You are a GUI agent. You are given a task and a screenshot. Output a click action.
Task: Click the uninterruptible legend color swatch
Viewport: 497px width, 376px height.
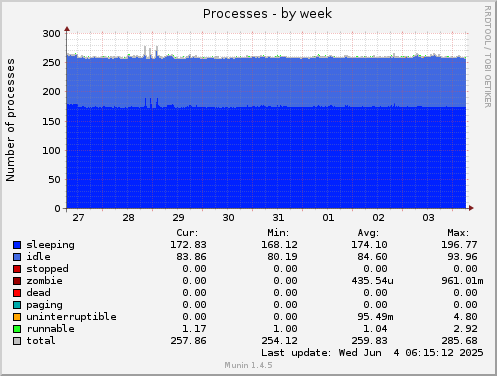click(17, 317)
